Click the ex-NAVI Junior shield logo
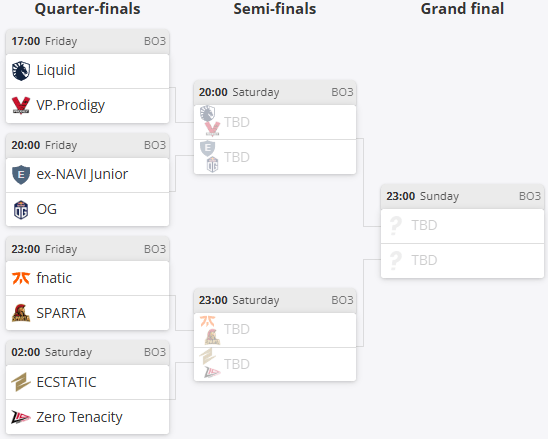 point(21,175)
